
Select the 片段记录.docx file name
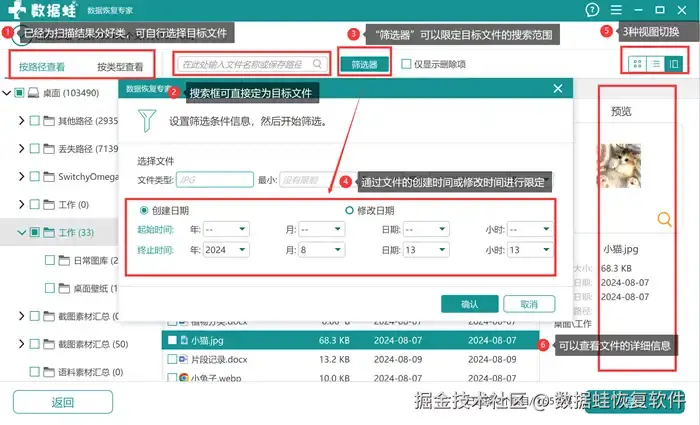pyautogui.click(x=219, y=359)
